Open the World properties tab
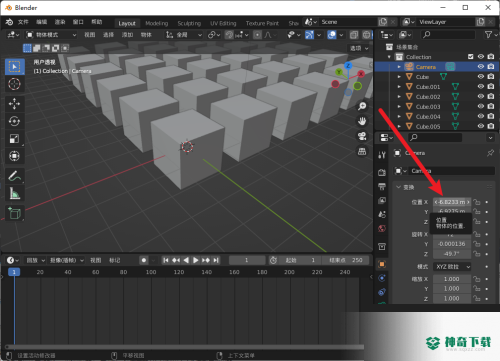 coord(382,228)
